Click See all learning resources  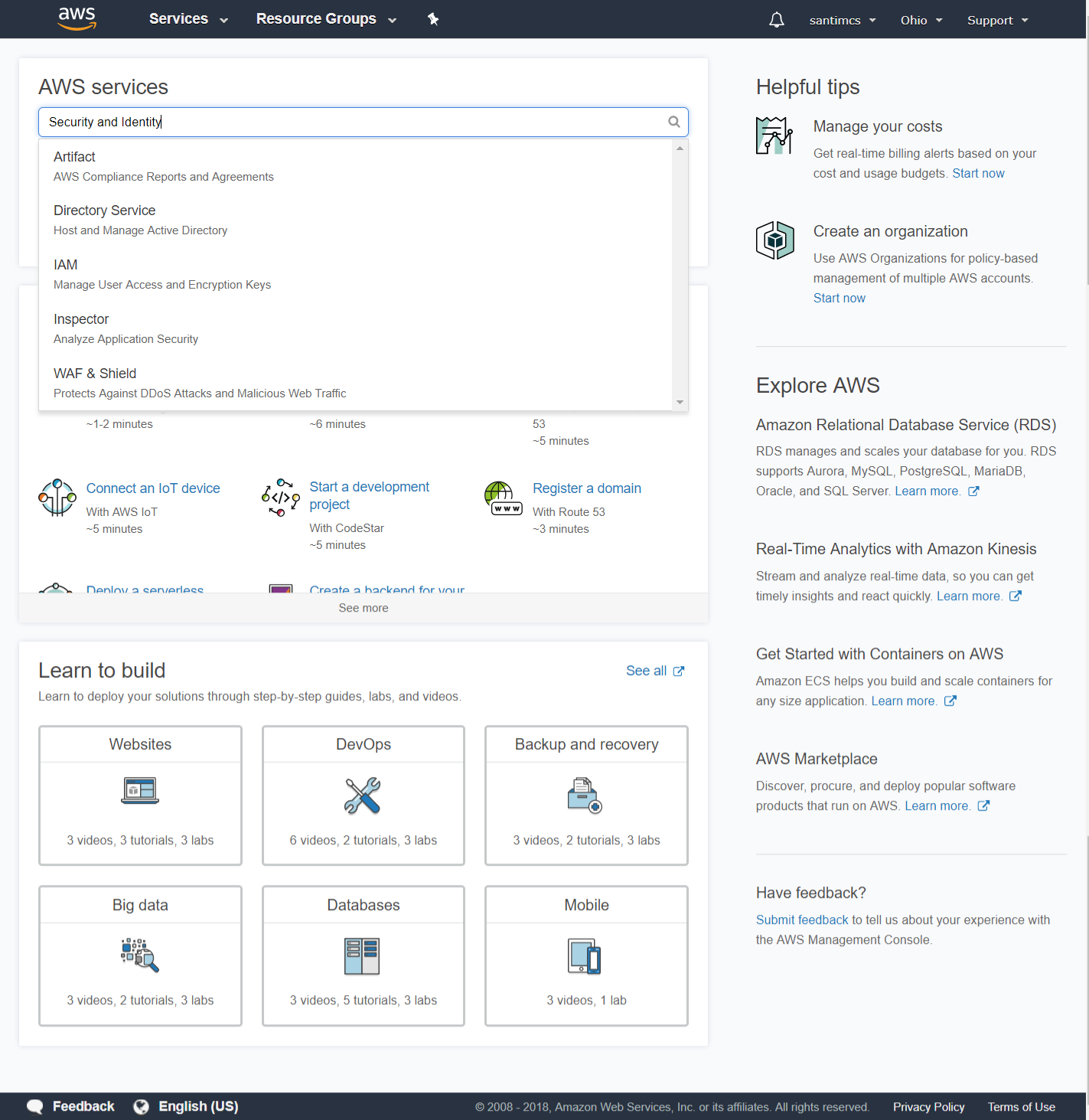(646, 671)
